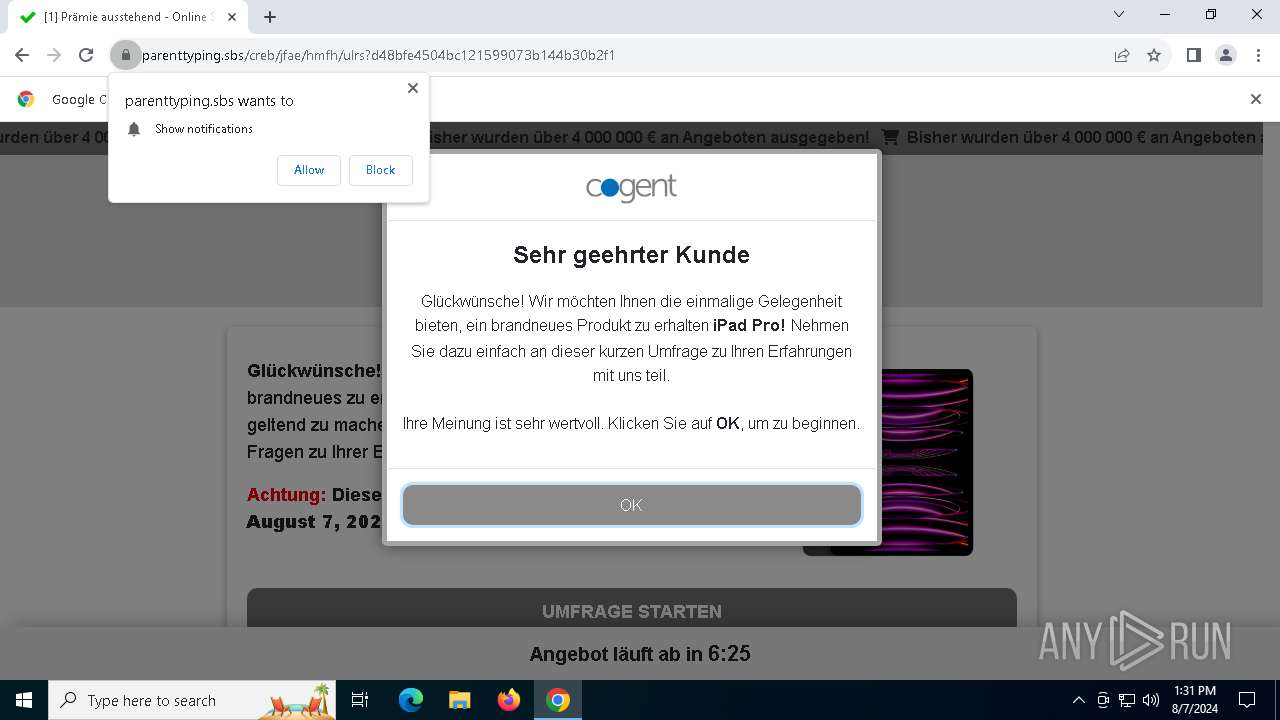This screenshot has width=1280, height=720.
Task: Open a new tab with the plus button
Action: [x=270, y=17]
